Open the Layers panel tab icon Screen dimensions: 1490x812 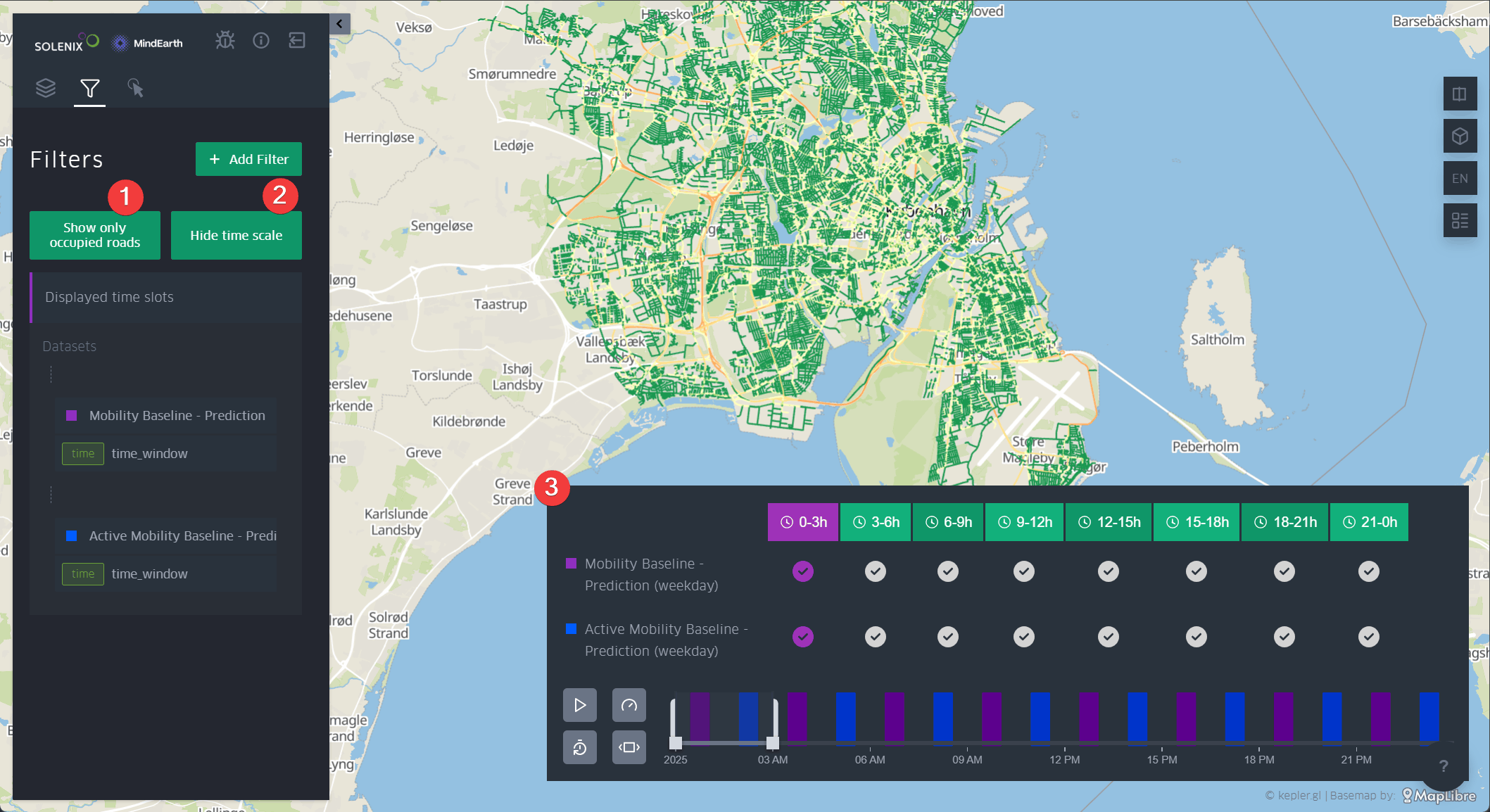46,88
